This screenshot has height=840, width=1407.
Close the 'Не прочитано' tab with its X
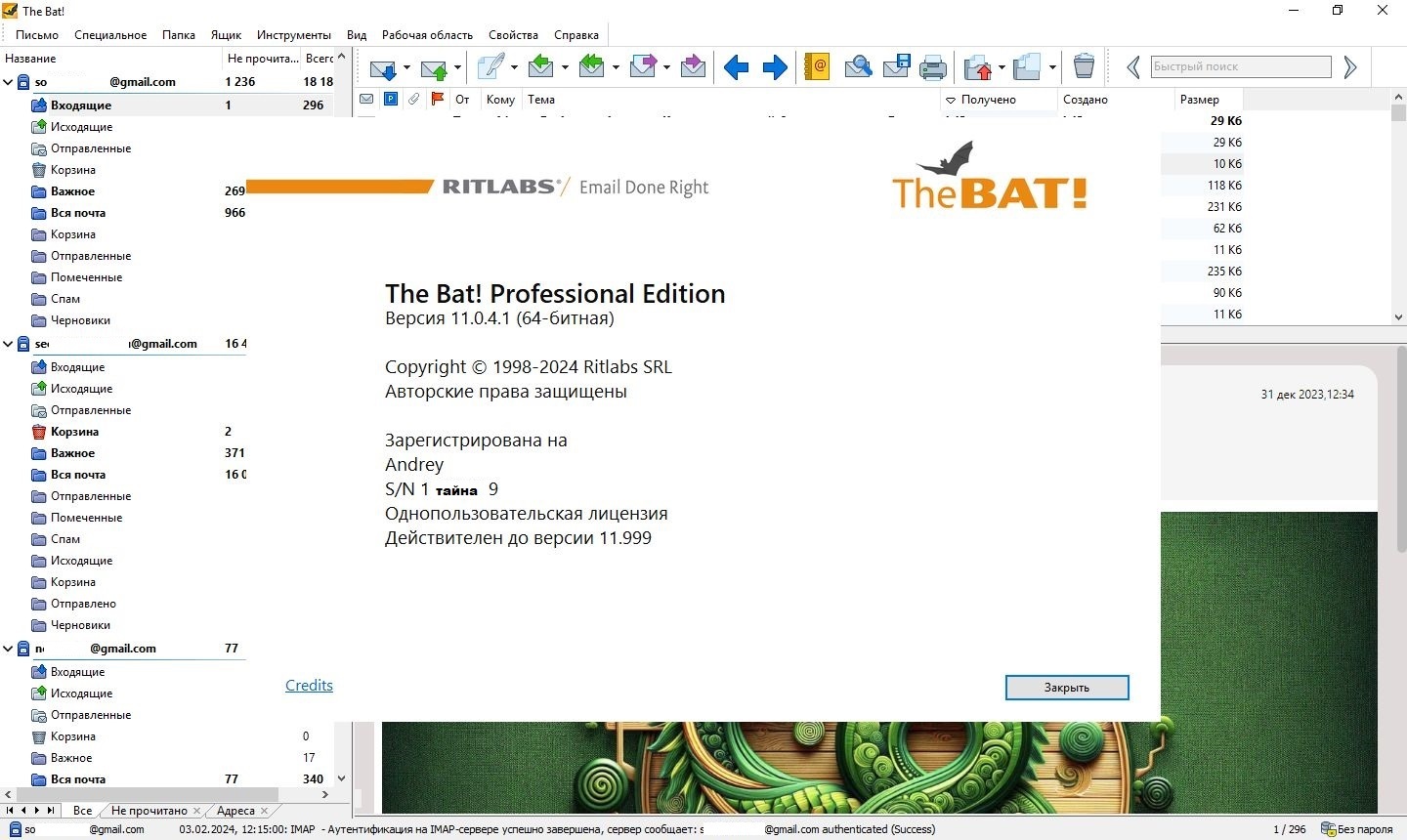197,811
